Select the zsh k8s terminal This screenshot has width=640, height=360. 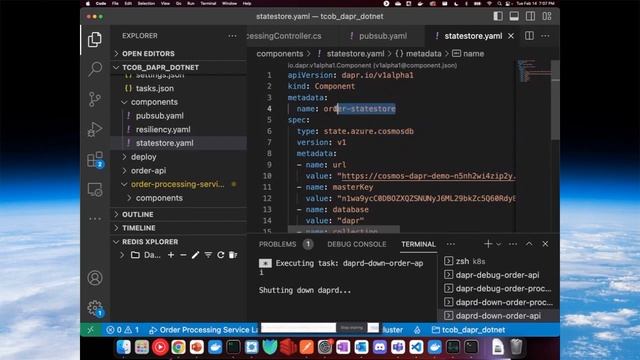click(498, 261)
